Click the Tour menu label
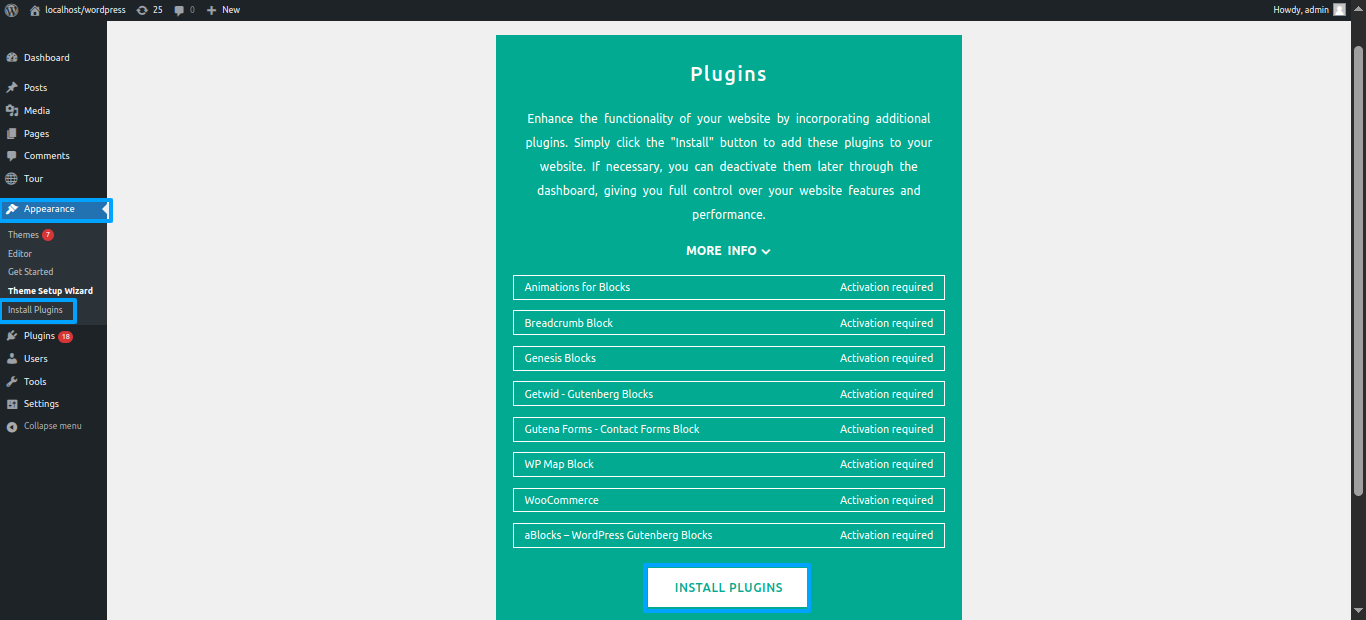Image resolution: width=1366 pixels, height=620 pixels. pos(34,179)
